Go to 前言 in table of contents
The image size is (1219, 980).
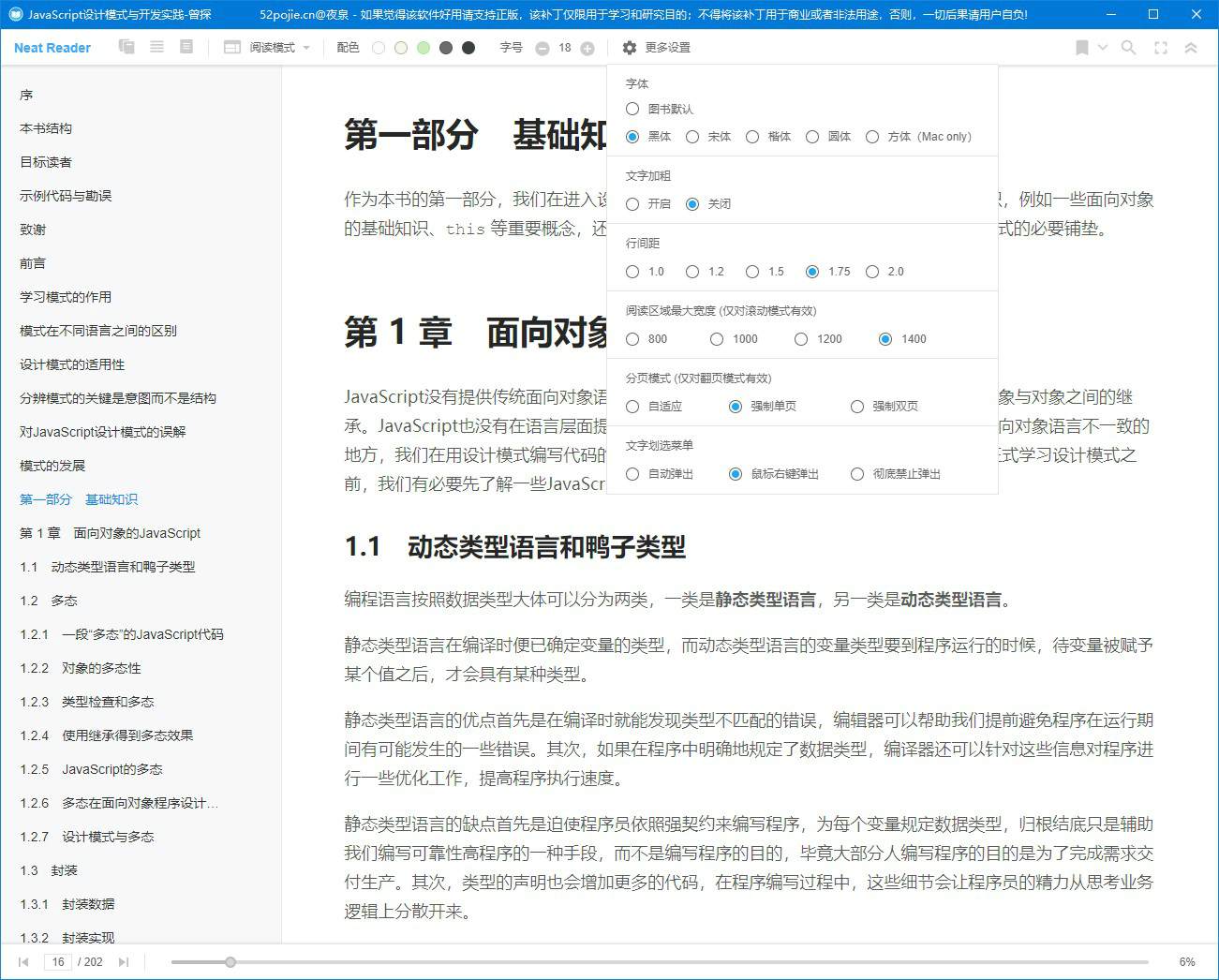(x=33, y=263)
